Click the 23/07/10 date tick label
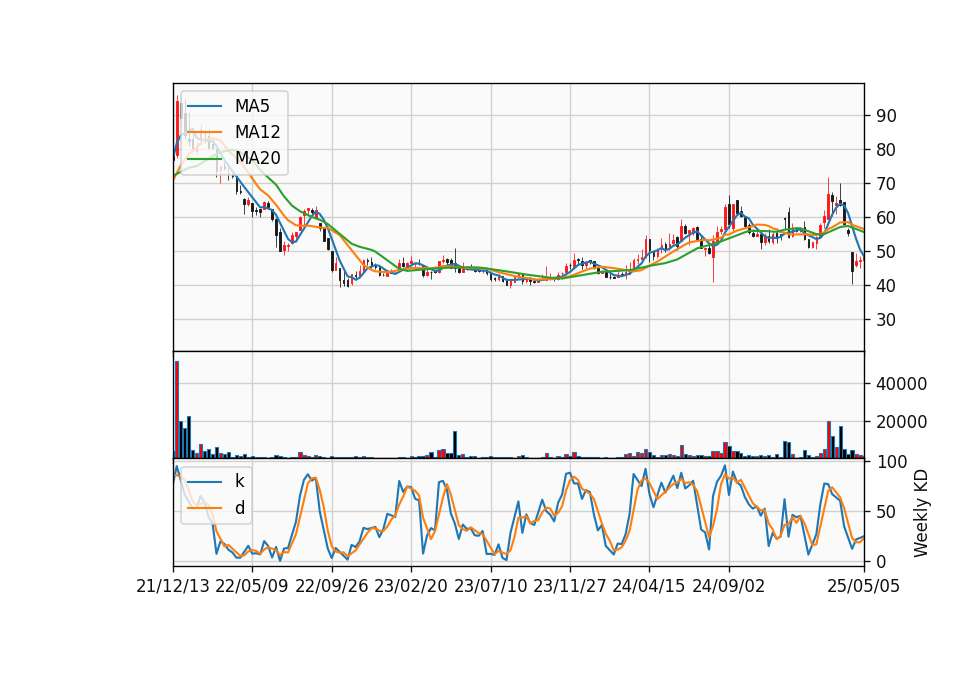 (490, 586)
